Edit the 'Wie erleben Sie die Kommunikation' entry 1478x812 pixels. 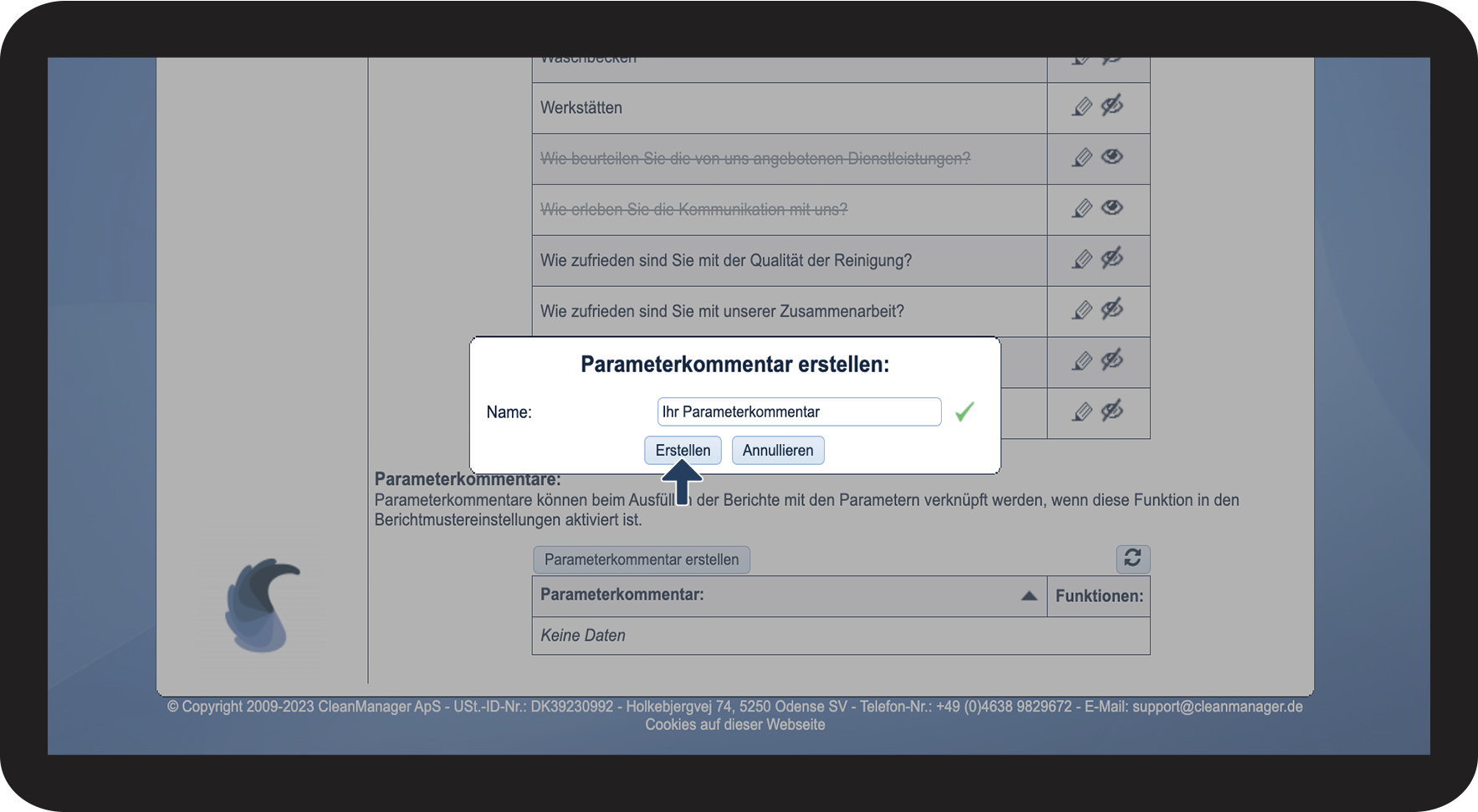coord(1082,209)
